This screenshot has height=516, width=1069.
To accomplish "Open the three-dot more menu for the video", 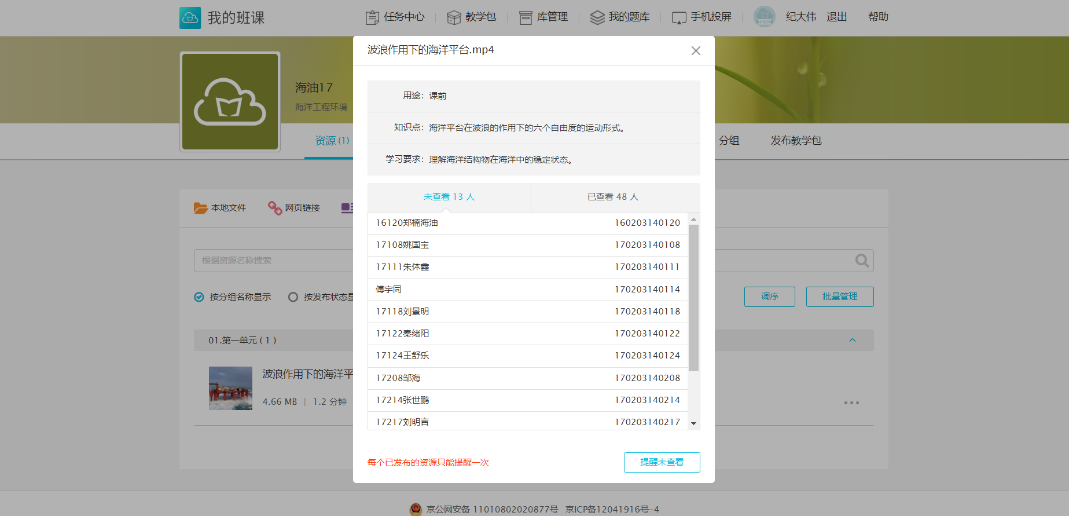I will (851, 403).
